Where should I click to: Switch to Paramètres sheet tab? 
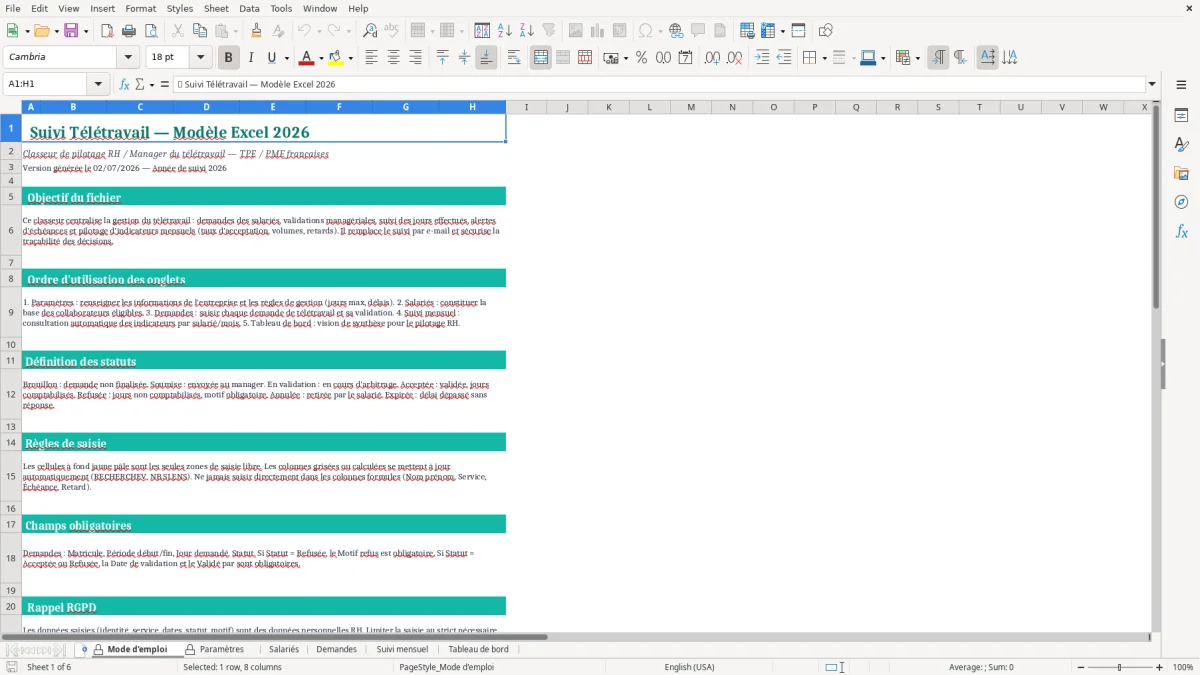click(221, 649)
